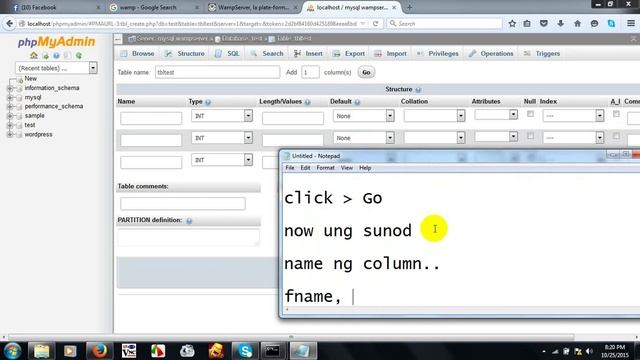Screen dimensions: 640x360
Task: Select the test database in tree
Action: [x=30, y=125]
